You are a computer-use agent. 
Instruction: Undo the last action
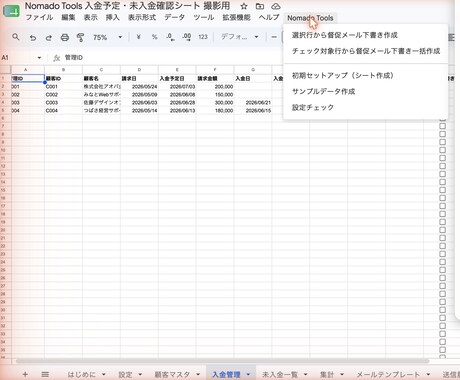coord(33,37)
